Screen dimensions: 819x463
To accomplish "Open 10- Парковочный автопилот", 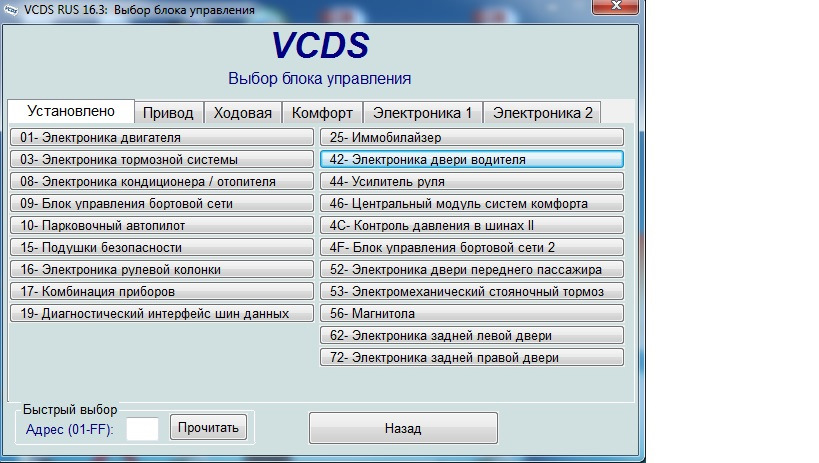I will (x=162, y=225).
